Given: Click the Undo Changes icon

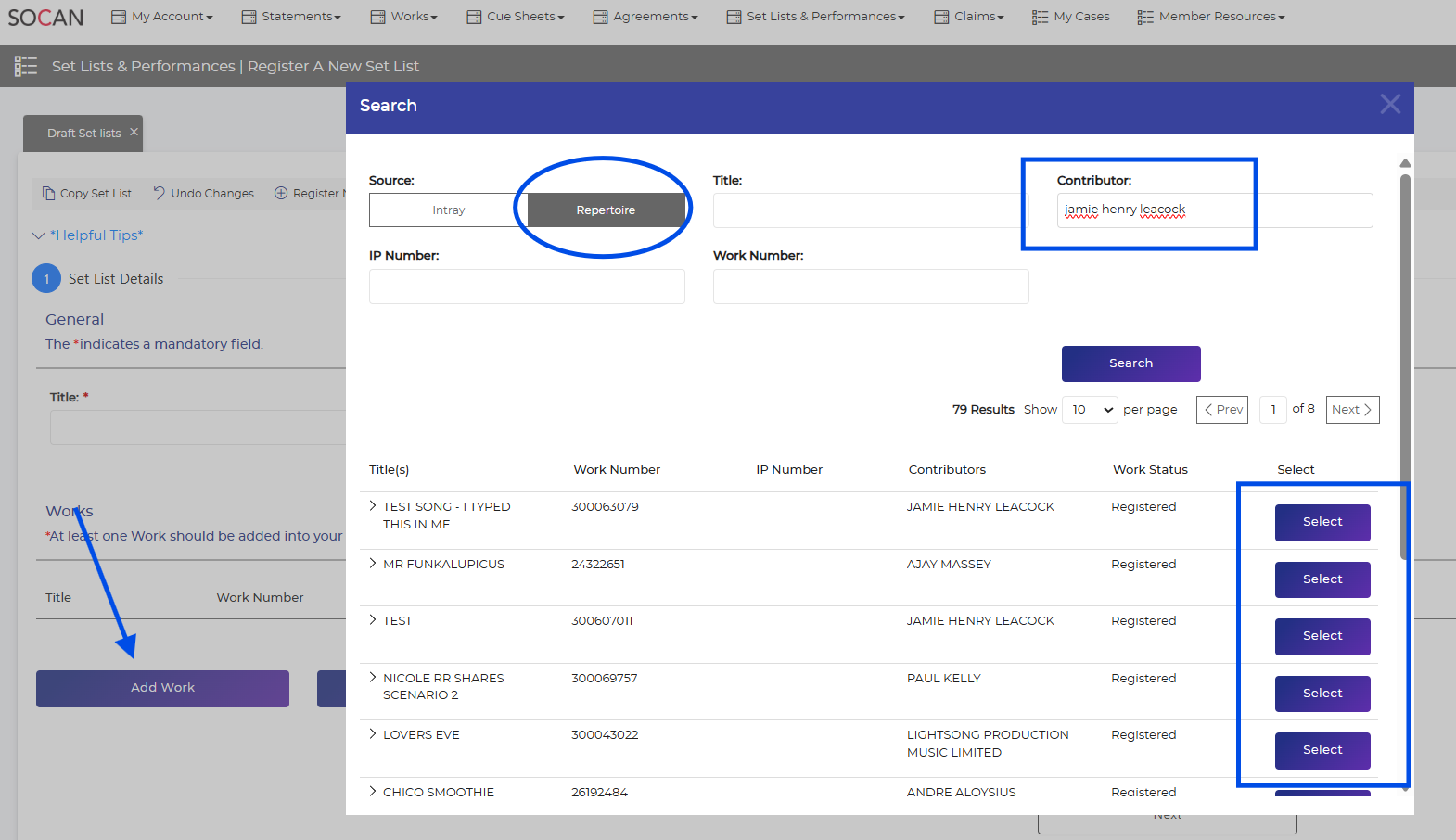Looking at the screenshot, I should tap(160, 193).
